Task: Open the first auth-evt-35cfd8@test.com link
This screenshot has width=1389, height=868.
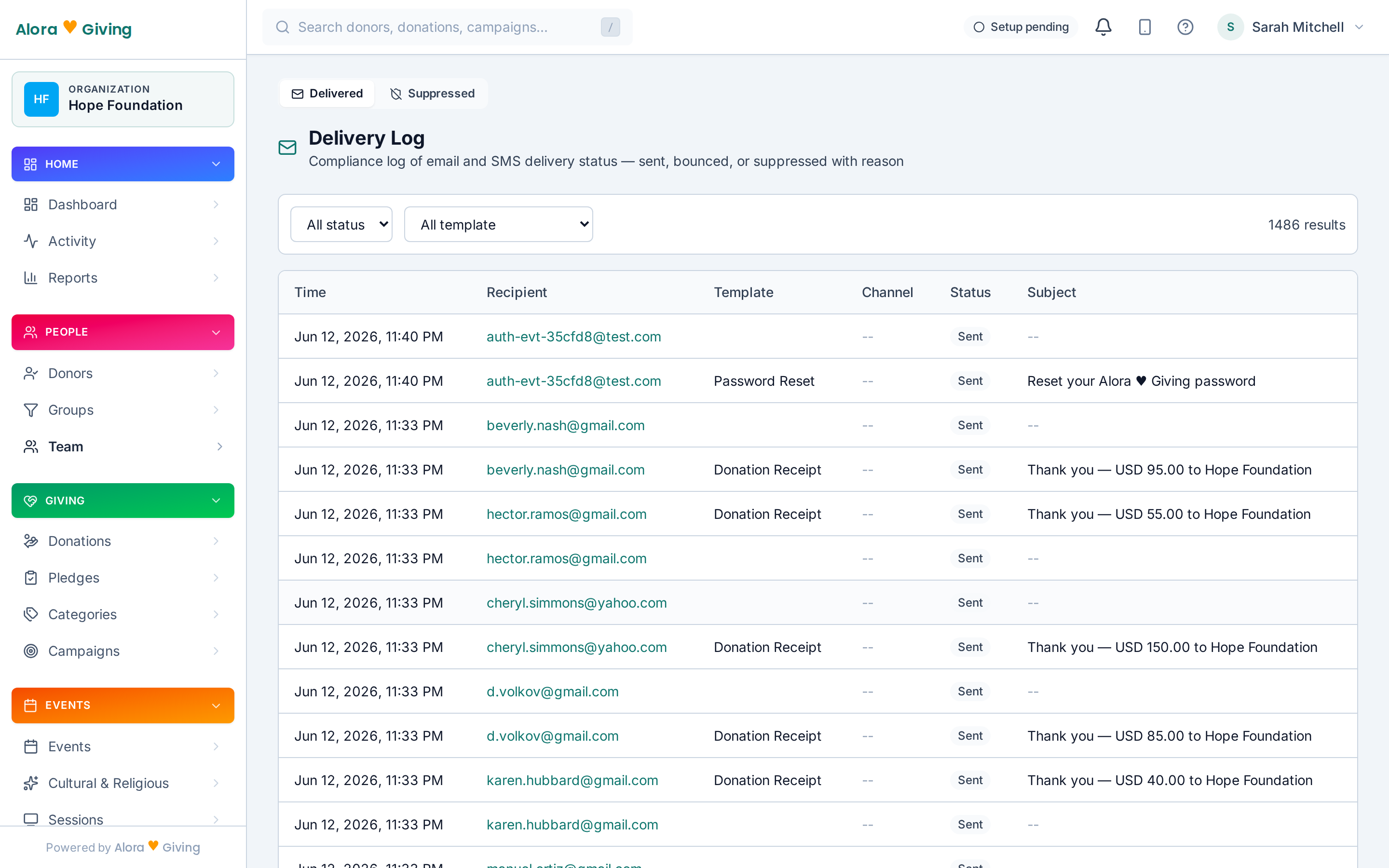Action: click(x=573, y=337)
